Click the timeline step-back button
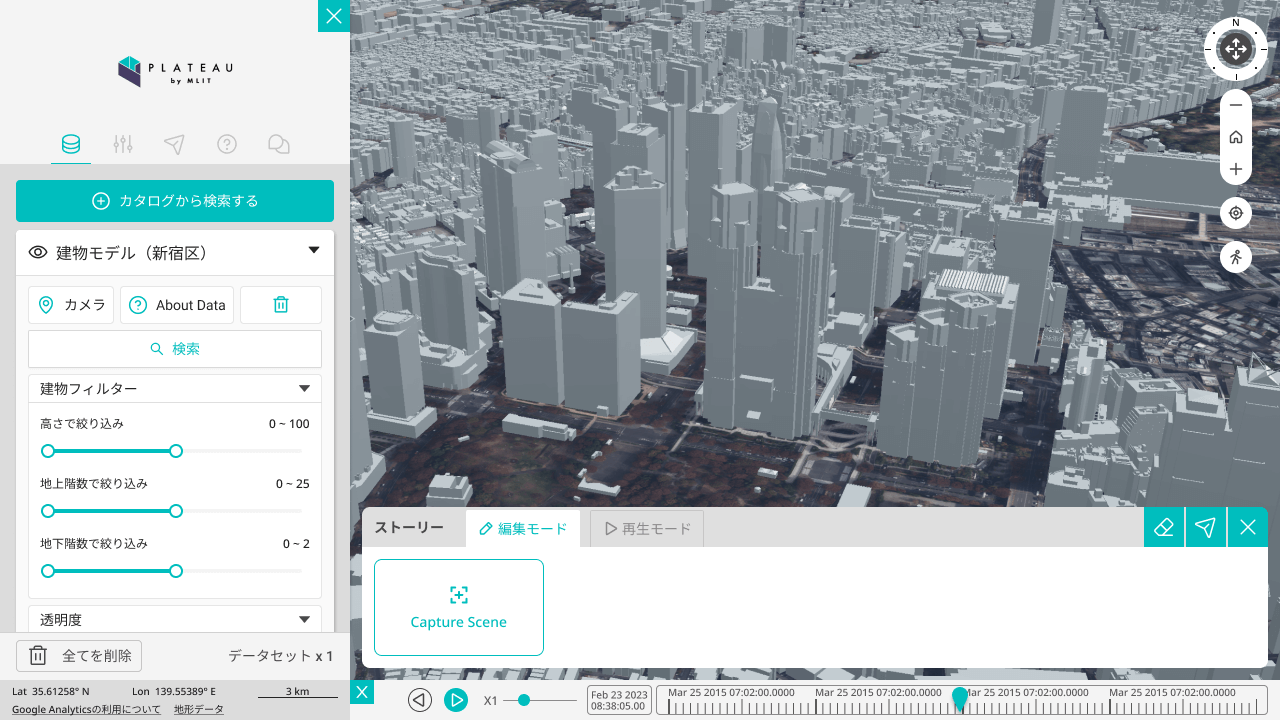The width and height of the screenshot is (1280, 720). 420,700
